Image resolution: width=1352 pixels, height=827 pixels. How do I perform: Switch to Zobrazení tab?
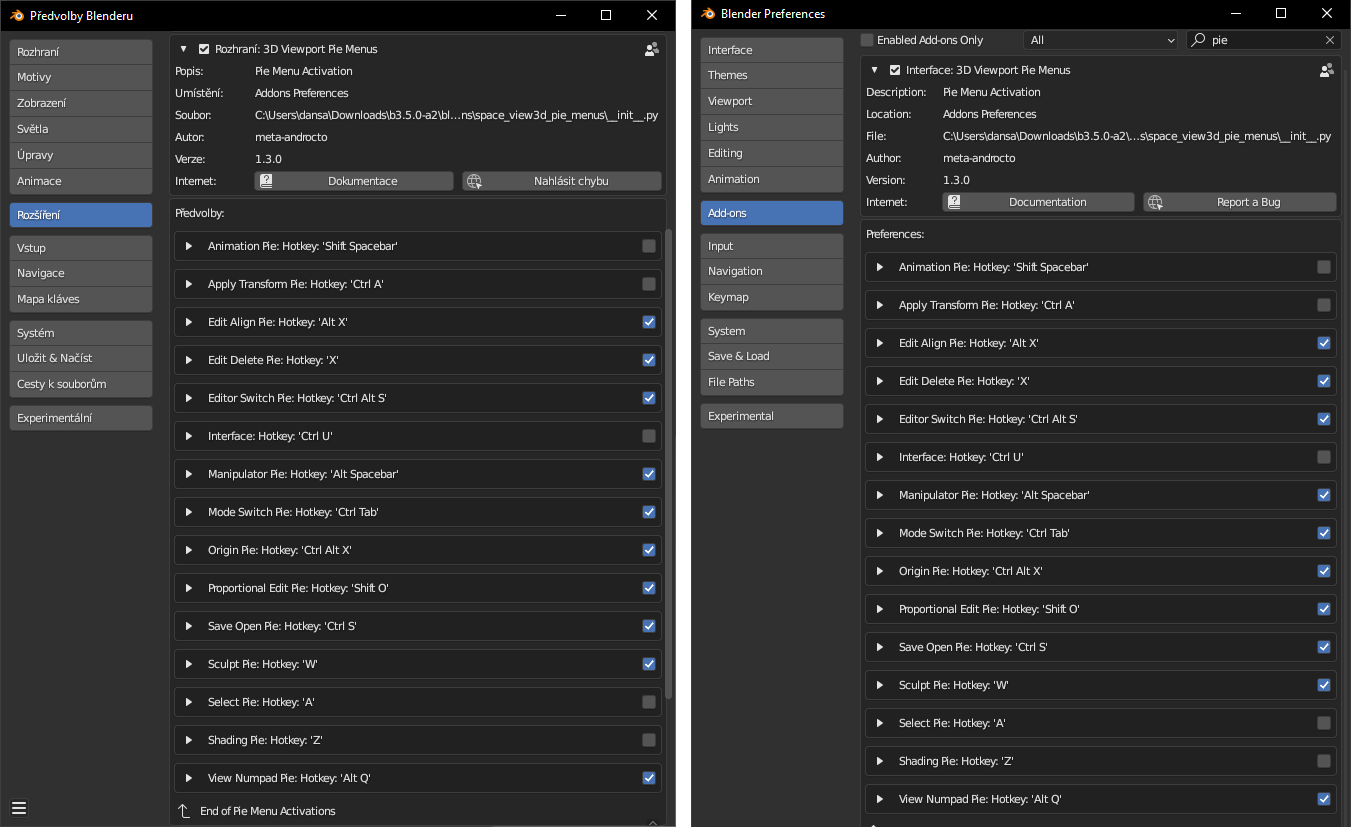point(81,103)
